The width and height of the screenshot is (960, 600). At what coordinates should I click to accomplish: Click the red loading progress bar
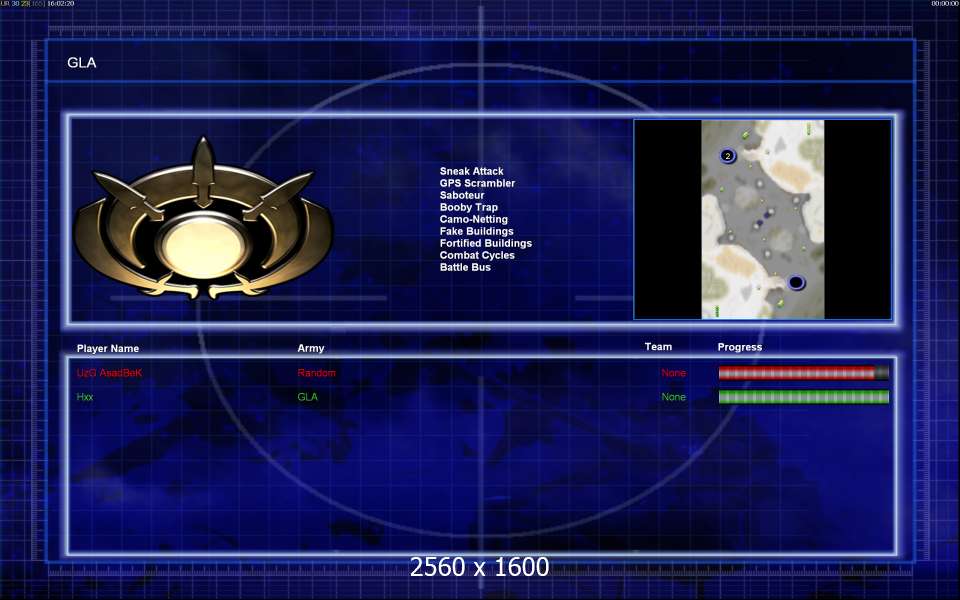[x=803, y=373]
